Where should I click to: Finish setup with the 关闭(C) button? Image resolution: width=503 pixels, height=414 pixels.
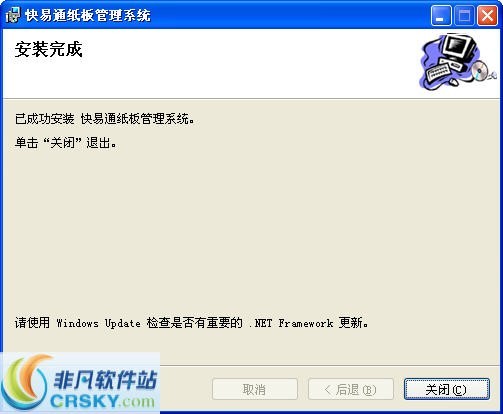pos(447,389)
